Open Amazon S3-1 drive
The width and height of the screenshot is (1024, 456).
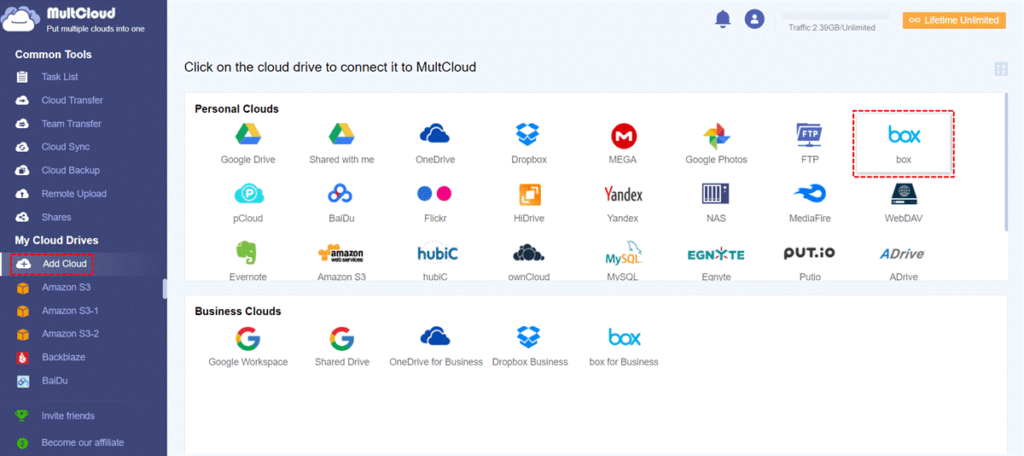pos(70,311)
